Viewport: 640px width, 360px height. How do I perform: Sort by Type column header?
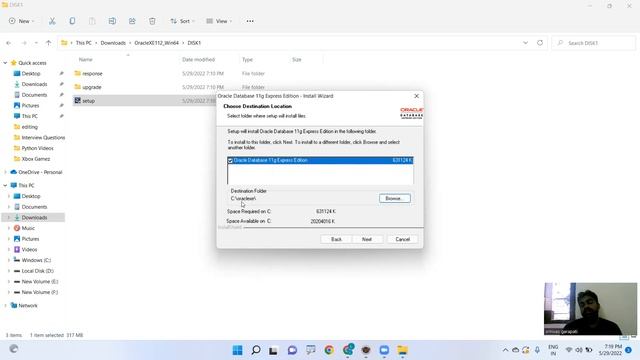click(247, 60)
